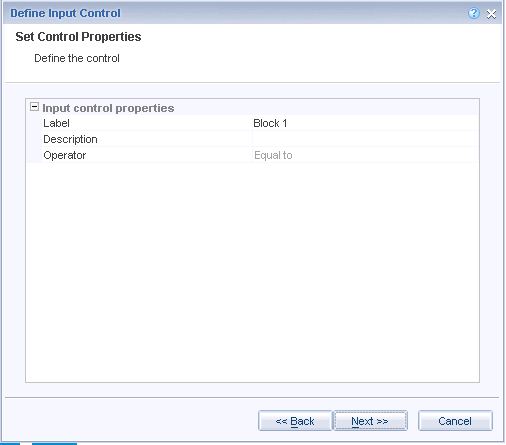Click the Next >> button
Screen dimensions: 506x445
point(370,421)
